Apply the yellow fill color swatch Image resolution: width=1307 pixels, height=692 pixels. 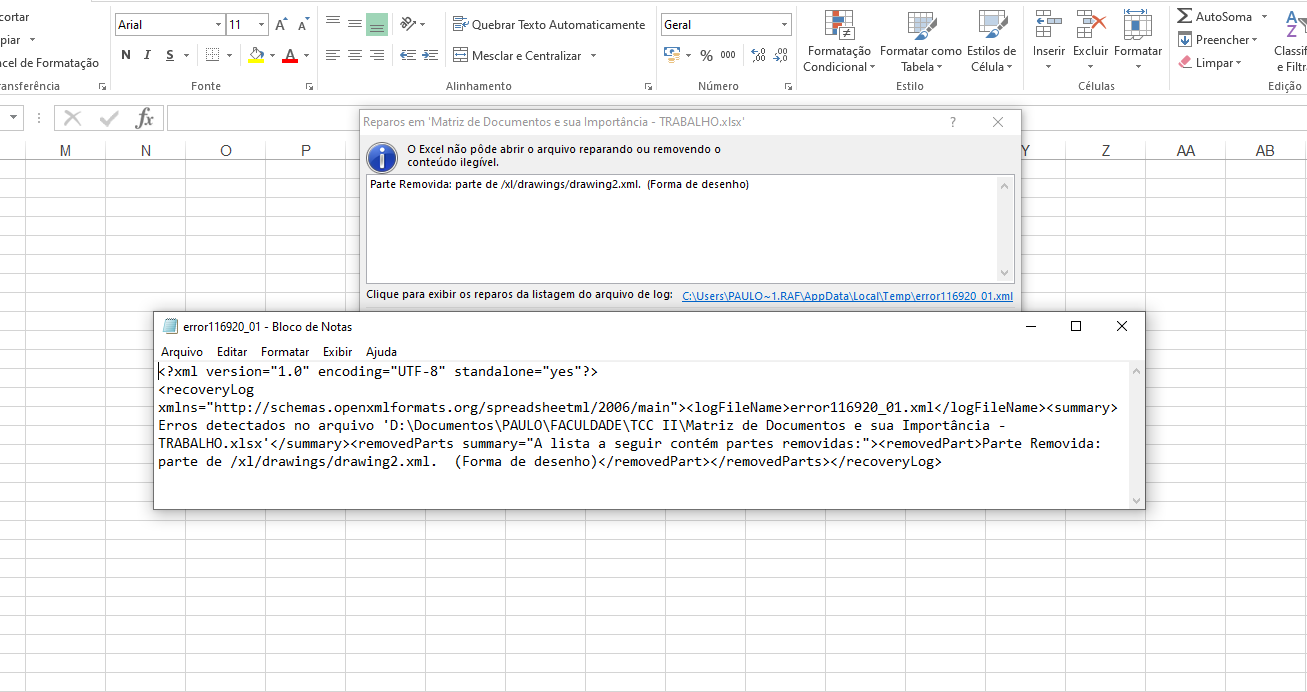[256, 56]
